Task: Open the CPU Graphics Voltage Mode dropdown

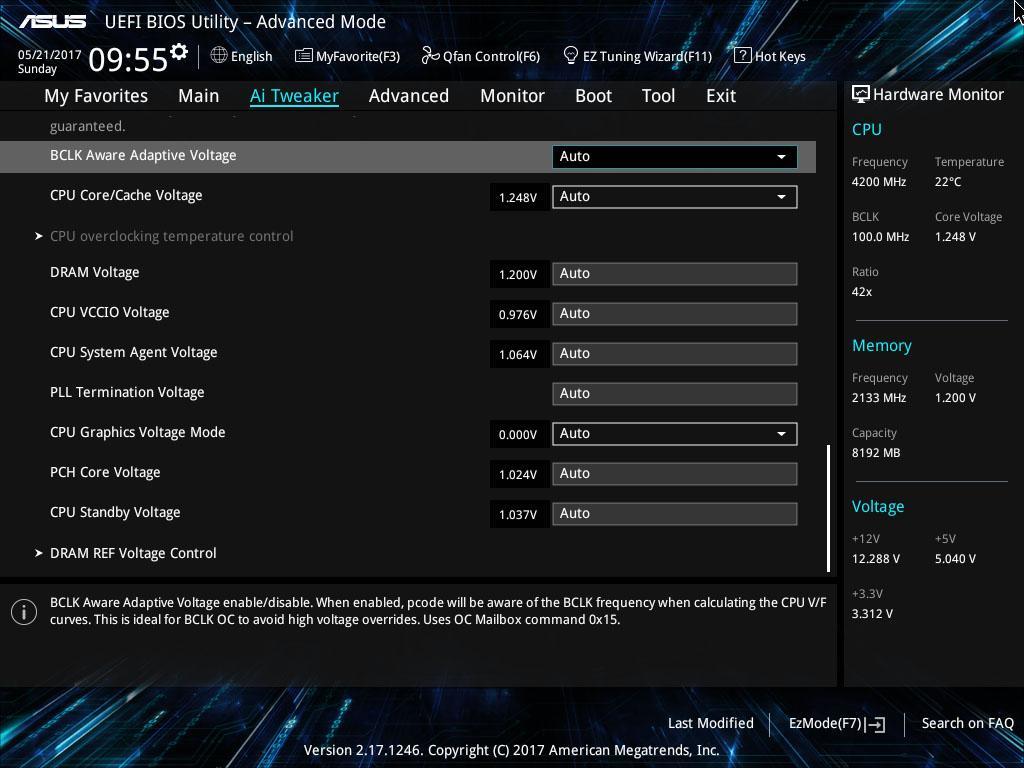Action: pyautogui.click(x=675, y=434)
